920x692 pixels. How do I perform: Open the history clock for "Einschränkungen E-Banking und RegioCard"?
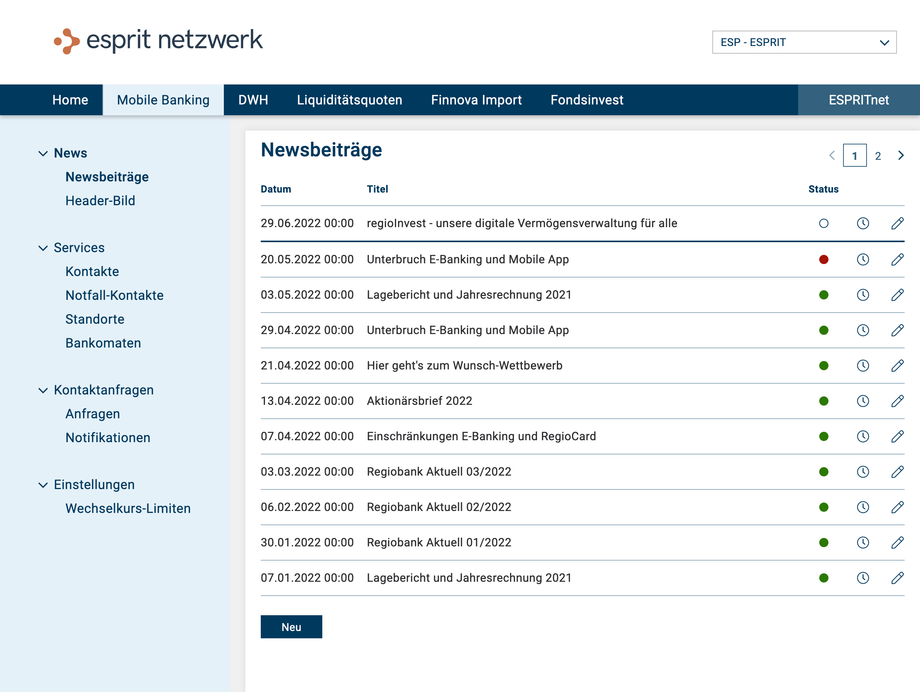863,436
